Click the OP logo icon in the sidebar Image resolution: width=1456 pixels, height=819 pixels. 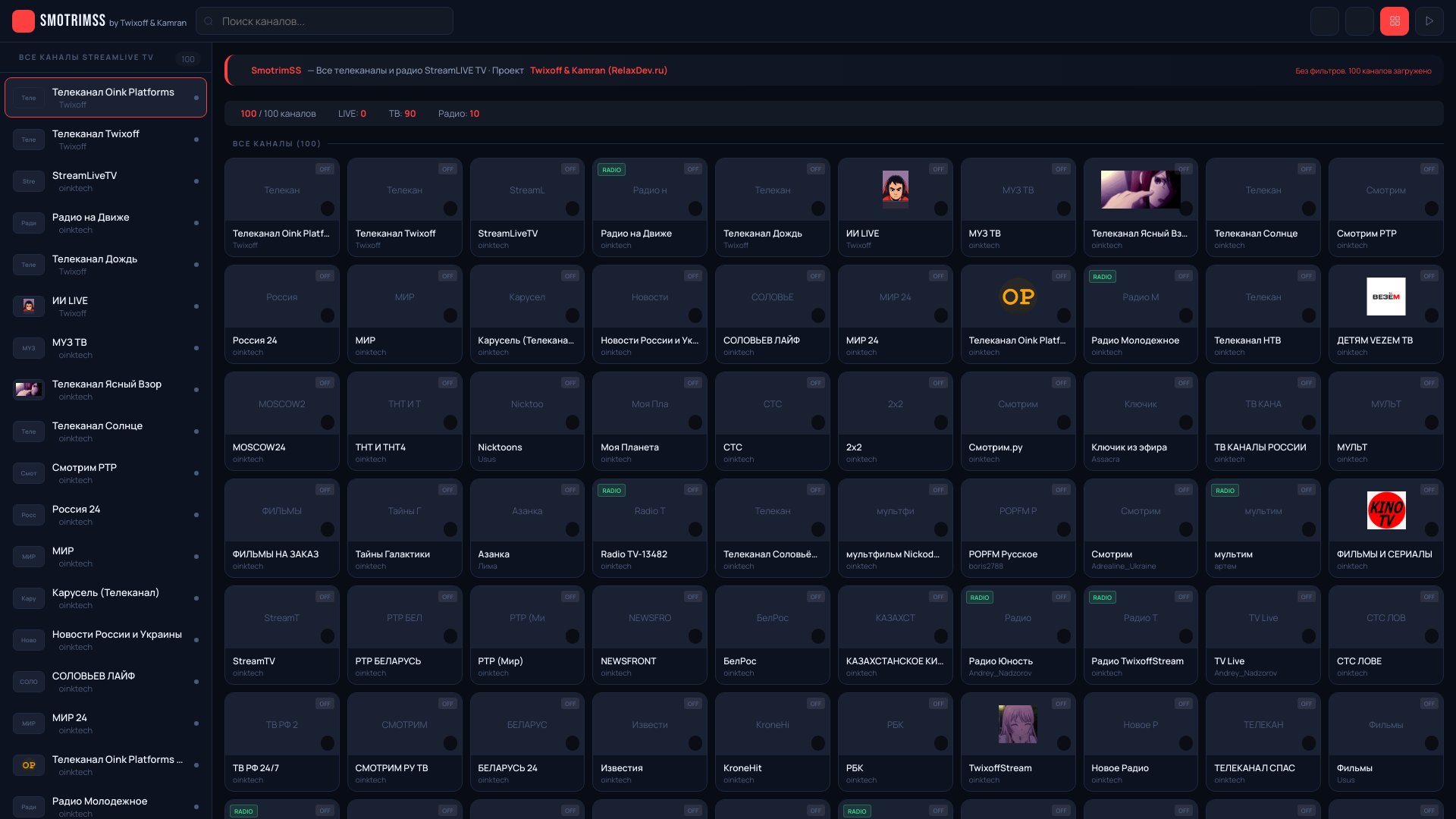coord(29,765)
